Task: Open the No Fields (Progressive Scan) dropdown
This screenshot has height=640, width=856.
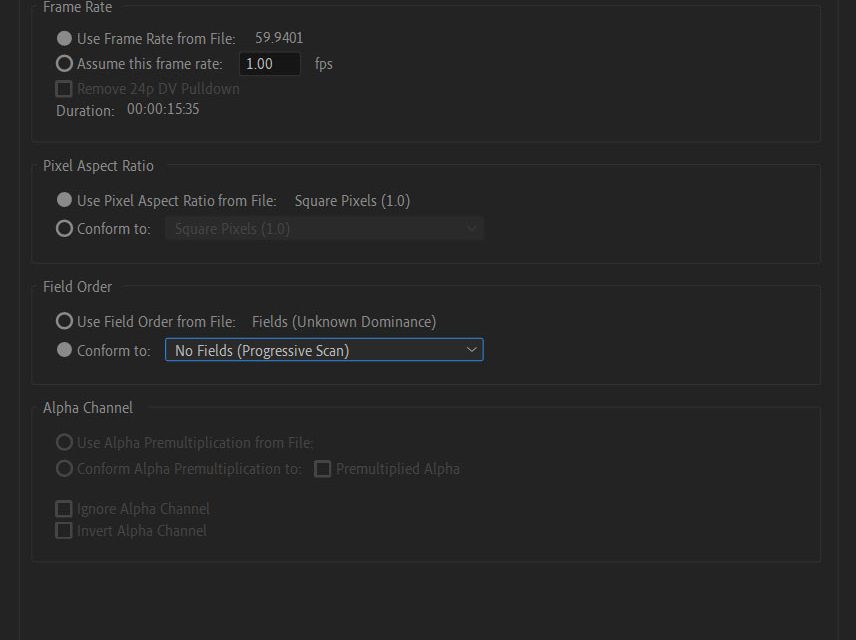Action: click(324, 350)
